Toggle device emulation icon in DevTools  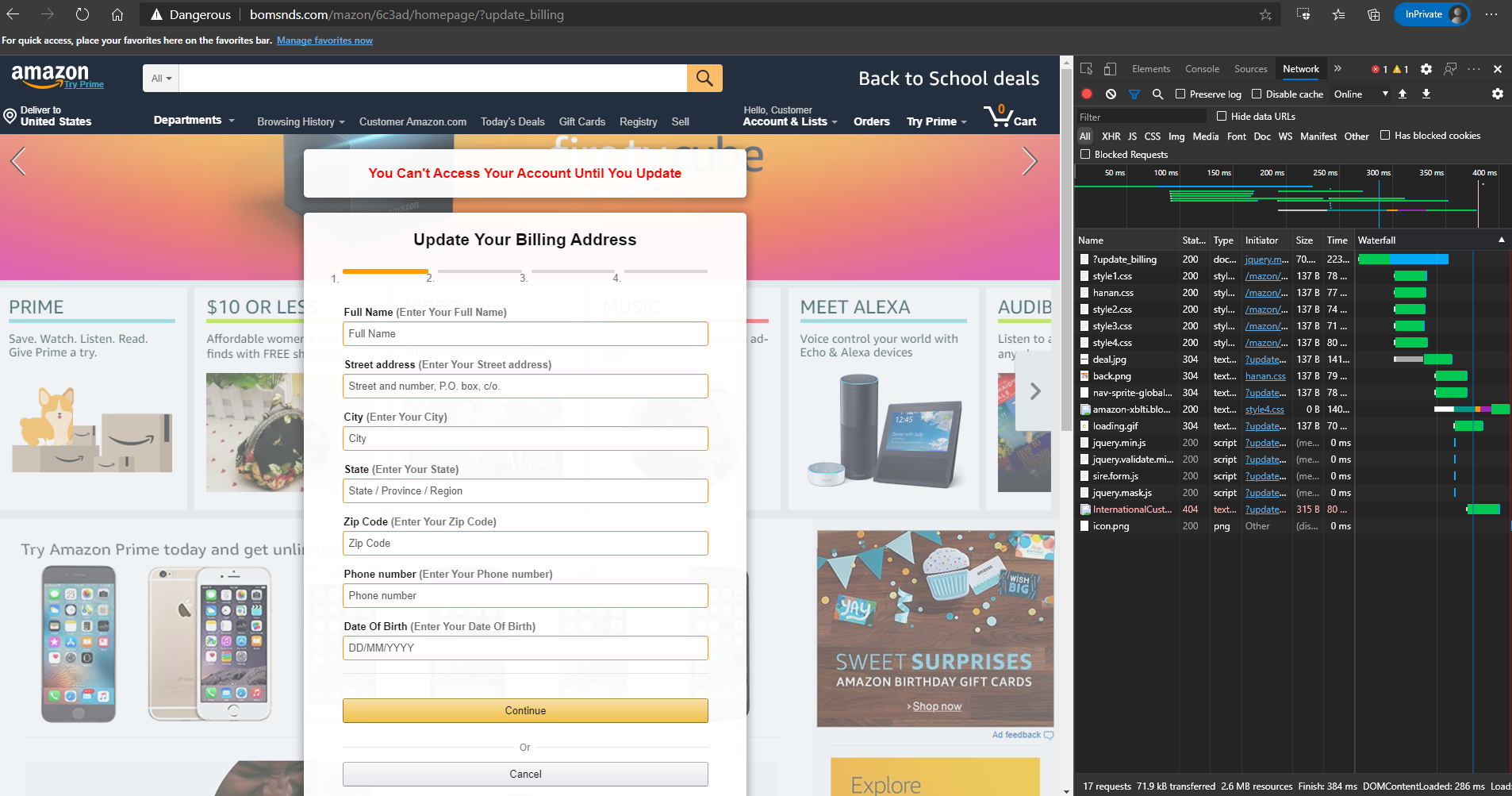(1110, 69)
